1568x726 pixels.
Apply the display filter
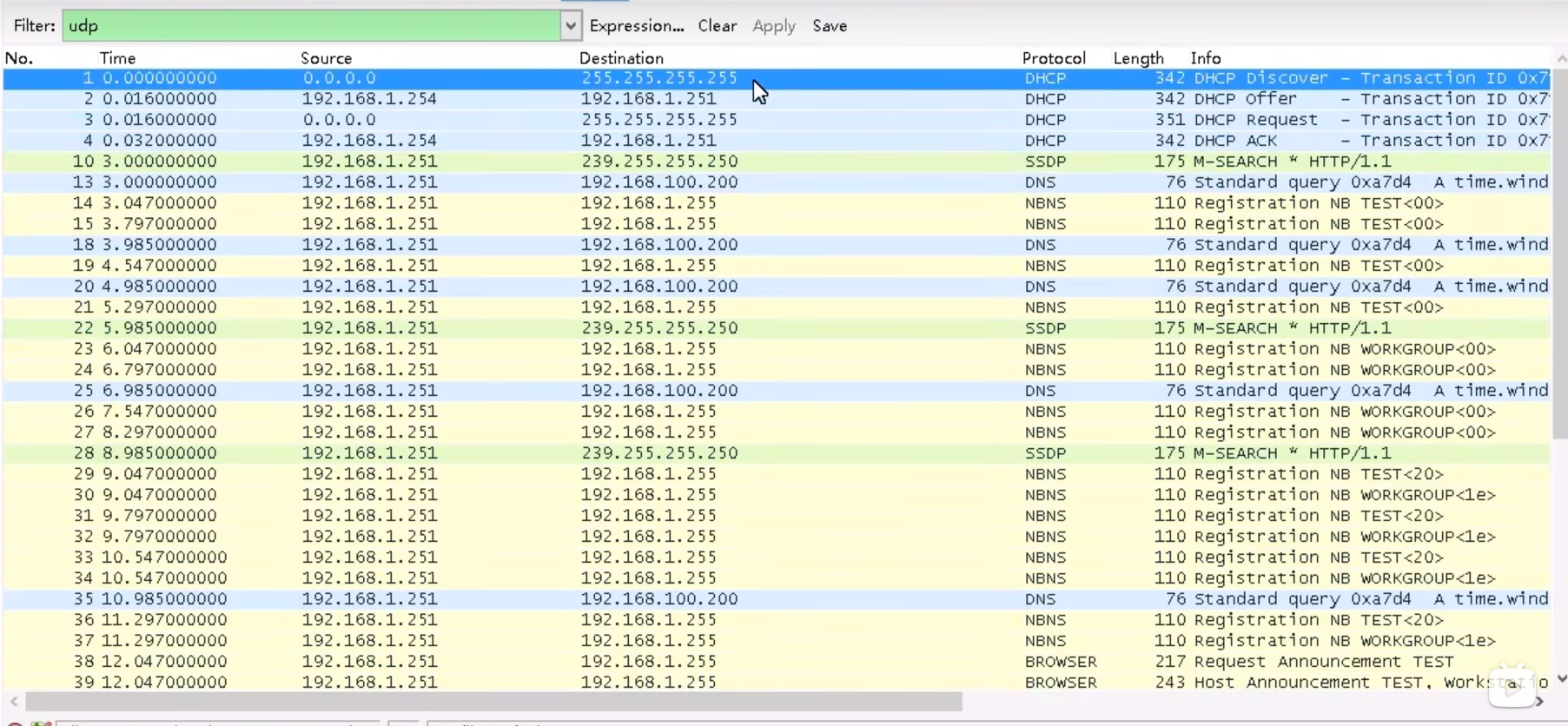click(x=774, y=26)
